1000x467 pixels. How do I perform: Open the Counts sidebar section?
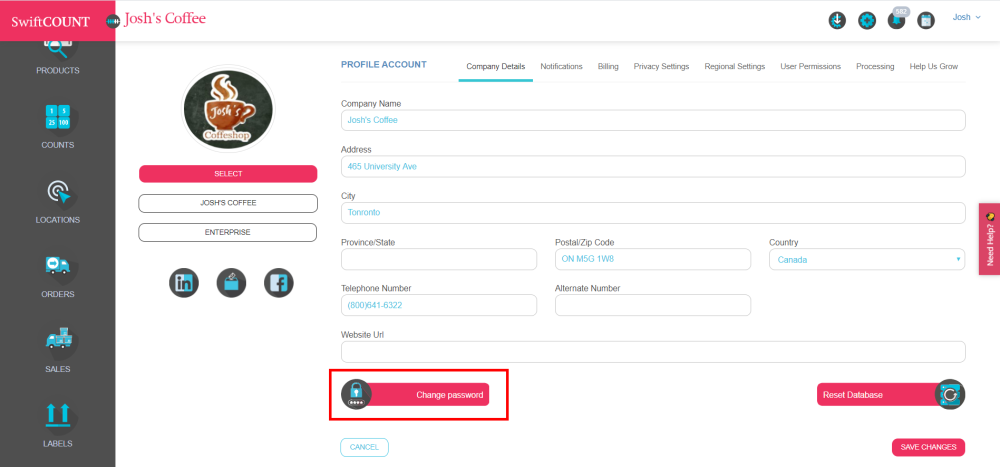point(57,127)
